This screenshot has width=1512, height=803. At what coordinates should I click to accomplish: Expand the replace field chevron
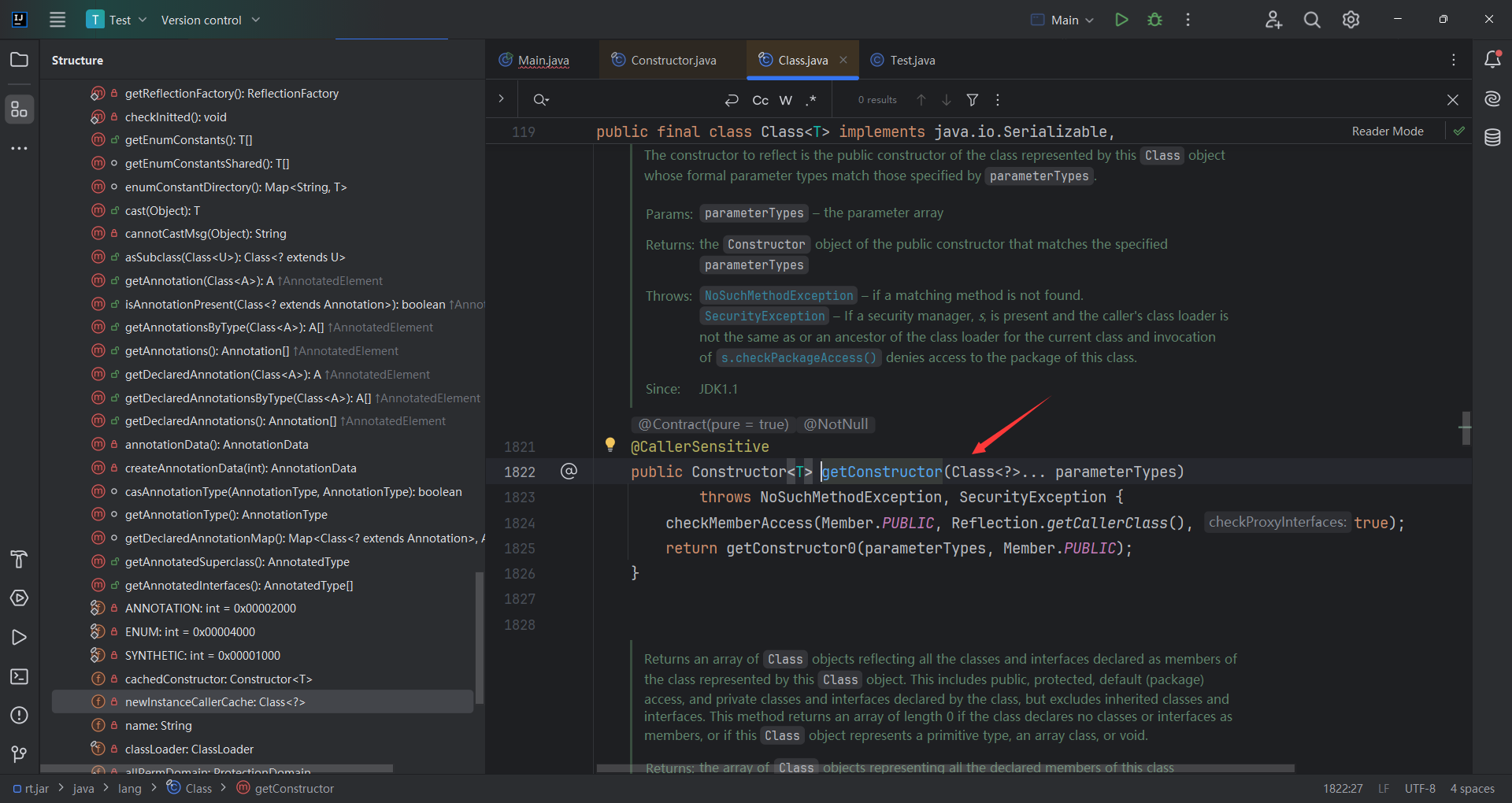(x=501, y=99)
